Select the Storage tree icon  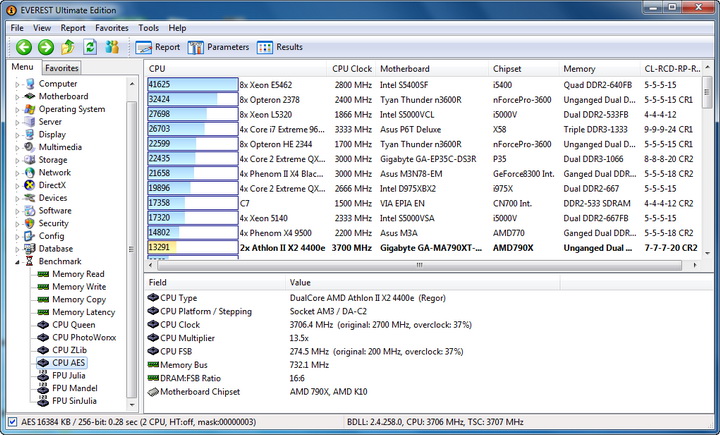click(x=30, y=160)
